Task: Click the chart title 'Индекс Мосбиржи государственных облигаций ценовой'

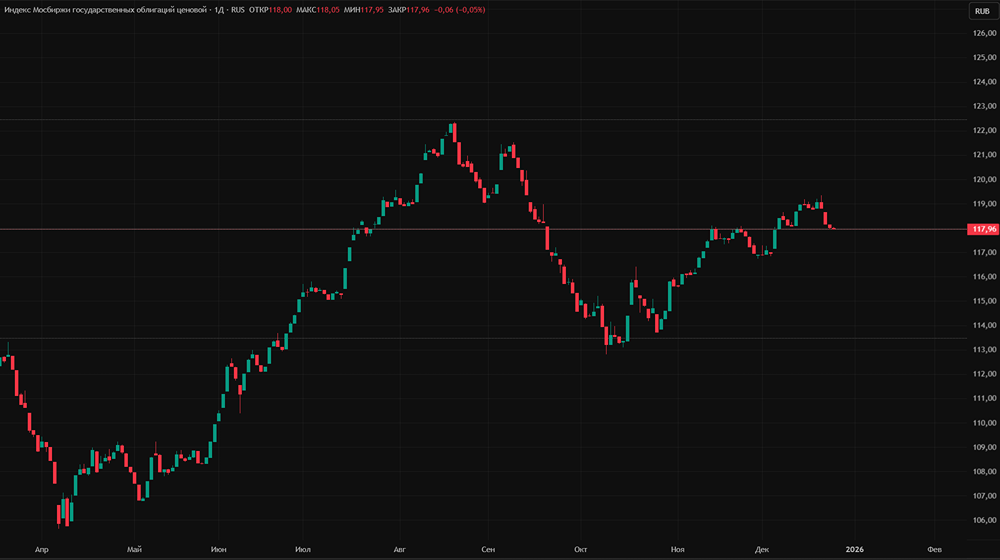Action: point(105,10)
